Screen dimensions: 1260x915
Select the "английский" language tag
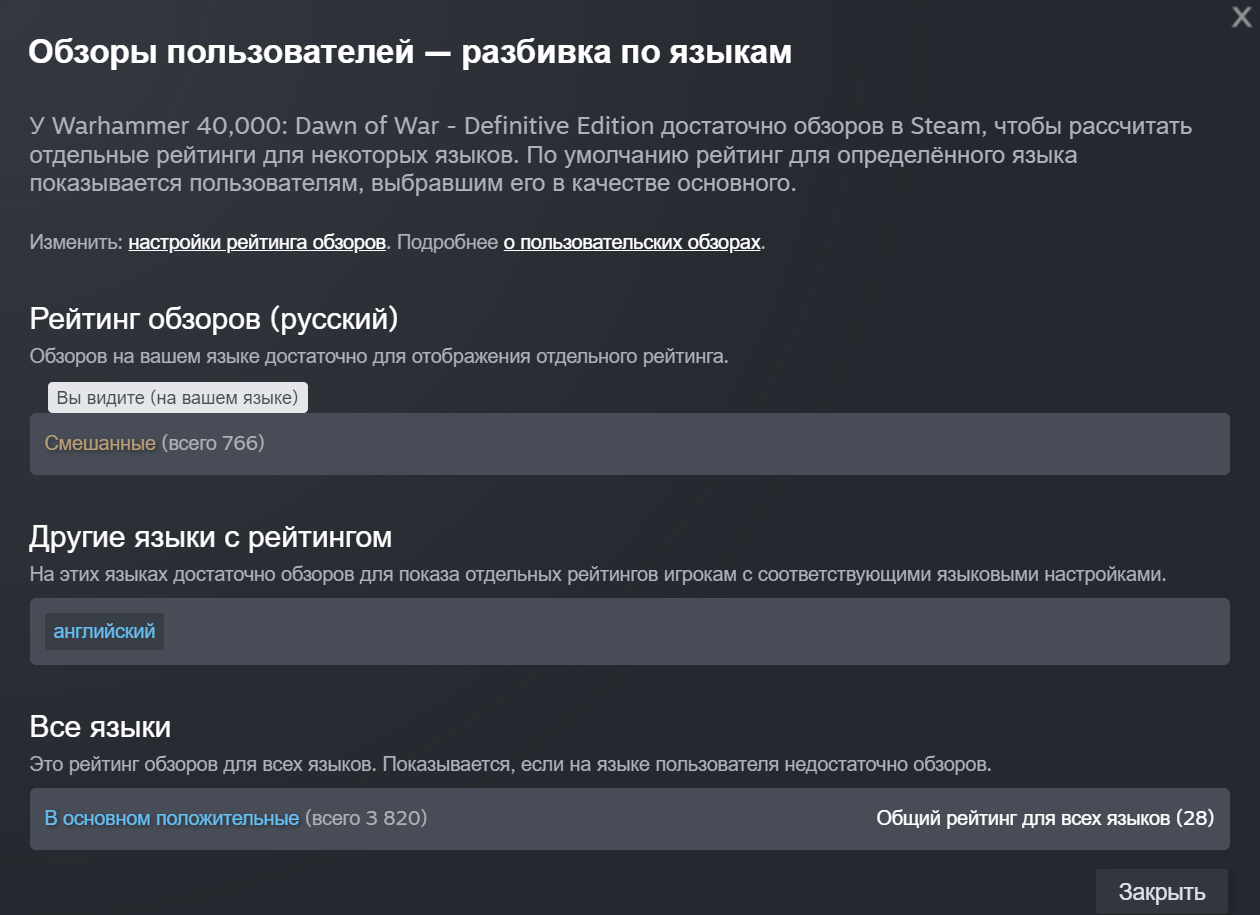104,632
